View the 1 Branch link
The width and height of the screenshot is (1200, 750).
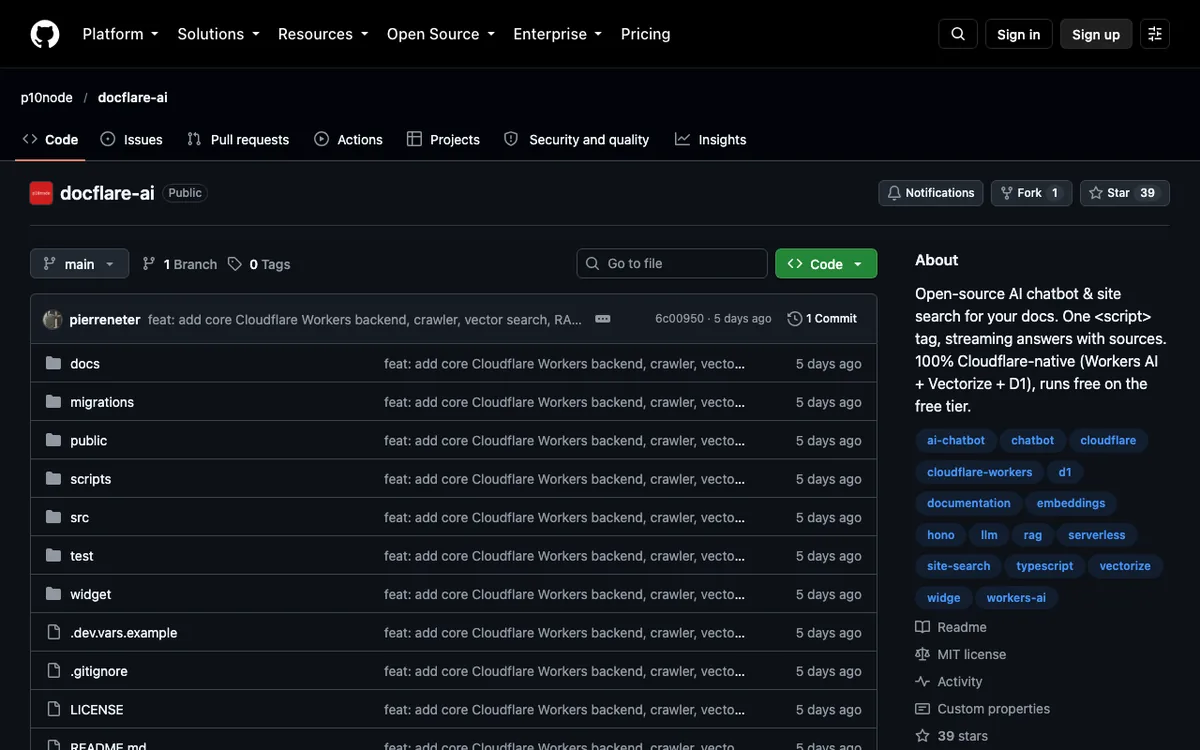point(180,264)
